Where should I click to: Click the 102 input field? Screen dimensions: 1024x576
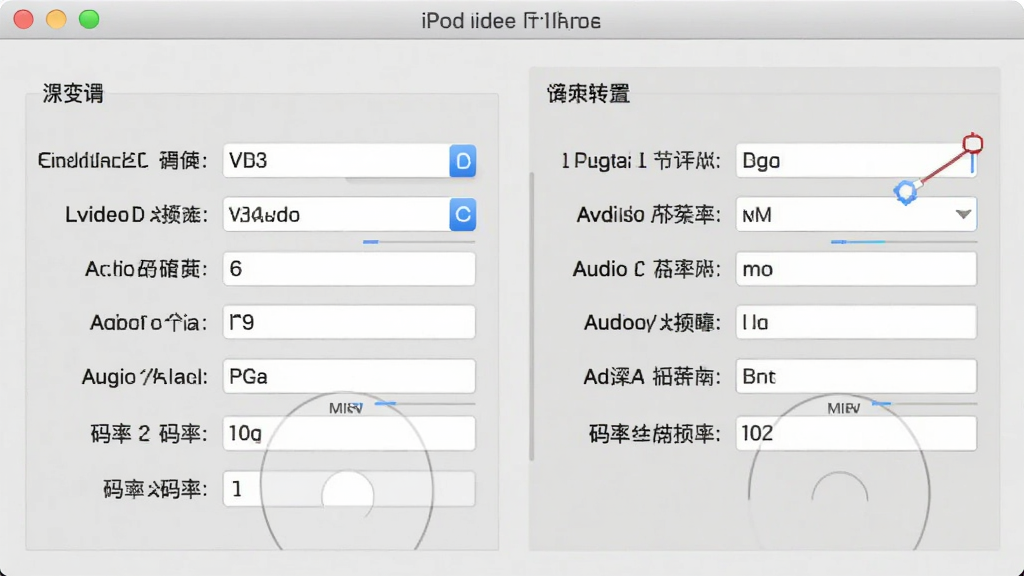856,433
